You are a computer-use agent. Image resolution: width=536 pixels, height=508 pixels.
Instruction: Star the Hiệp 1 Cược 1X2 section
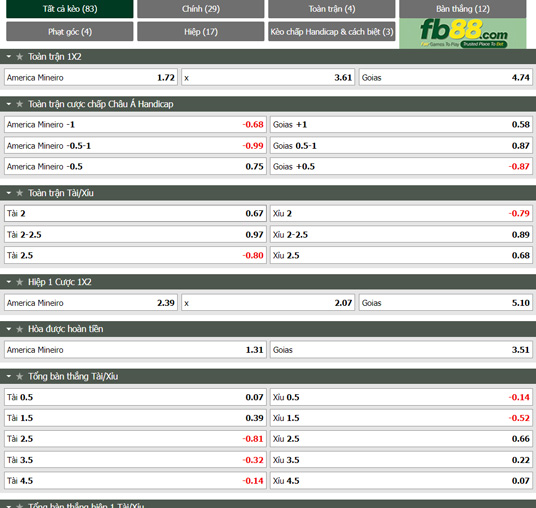[20, 282]
